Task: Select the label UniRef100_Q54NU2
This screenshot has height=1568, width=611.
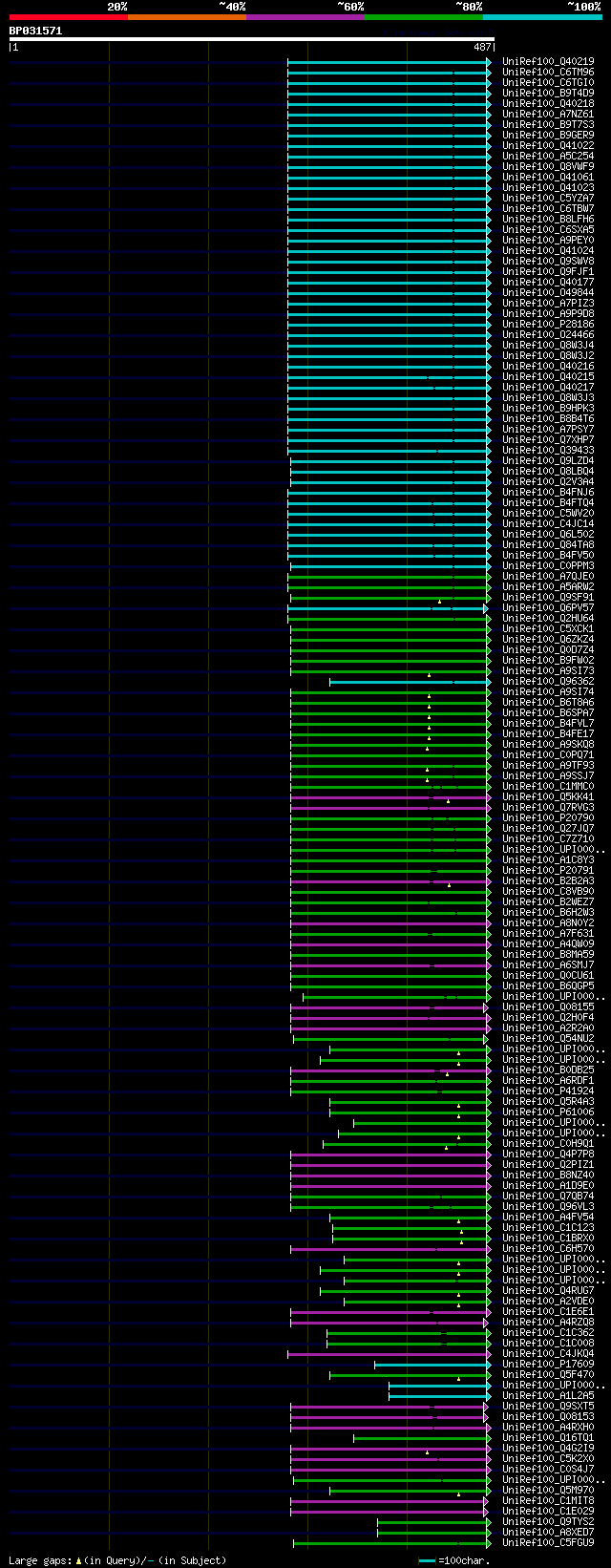Action: [548, 1039]
